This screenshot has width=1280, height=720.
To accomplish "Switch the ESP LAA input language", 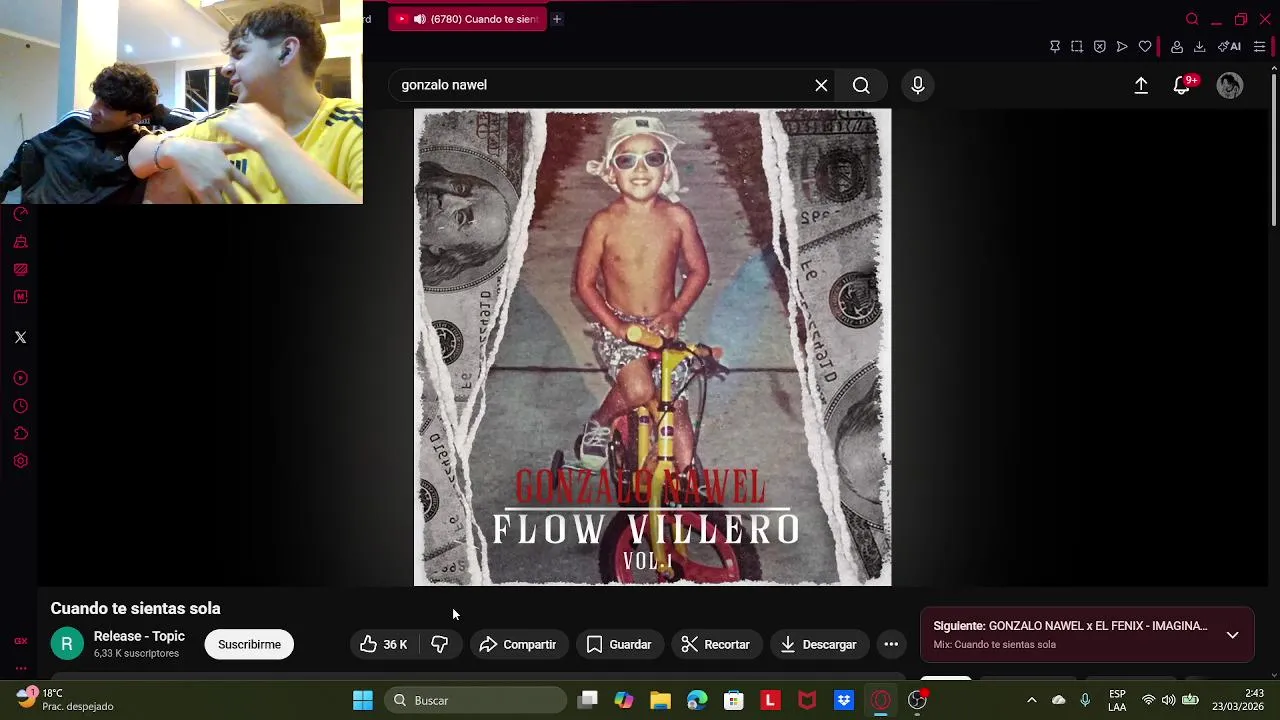I will [x=1117, y=700].
